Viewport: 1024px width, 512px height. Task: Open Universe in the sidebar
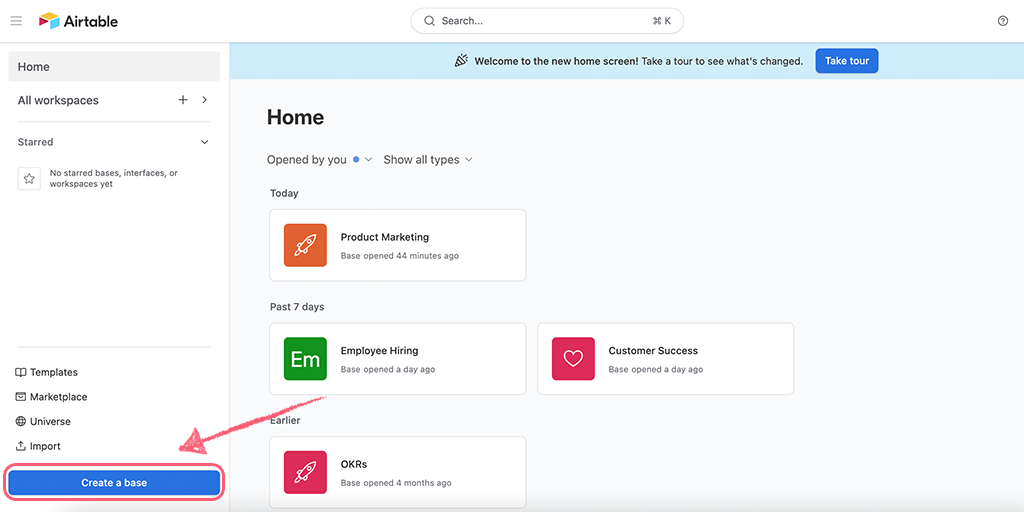42,422
